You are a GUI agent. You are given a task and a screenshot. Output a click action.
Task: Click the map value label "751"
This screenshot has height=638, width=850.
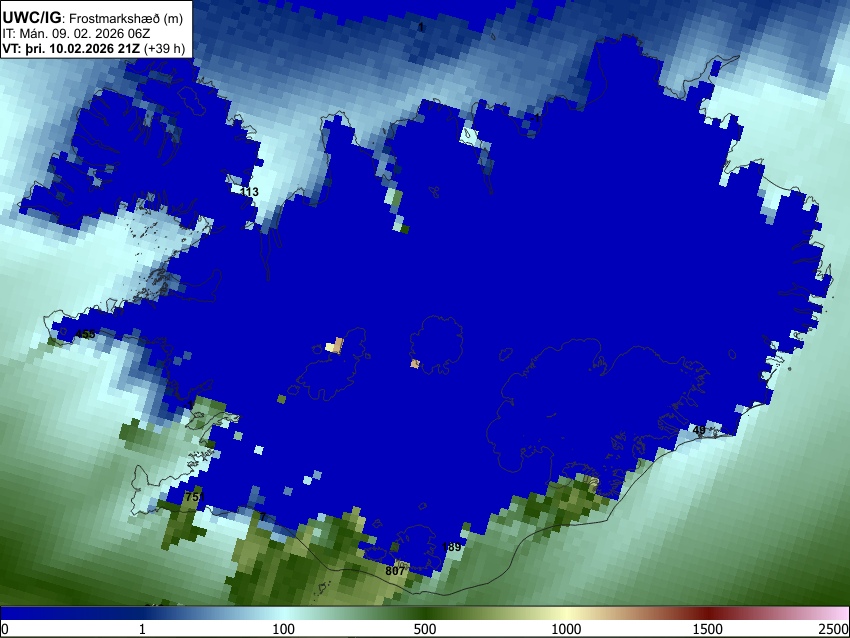click(195, 497)
